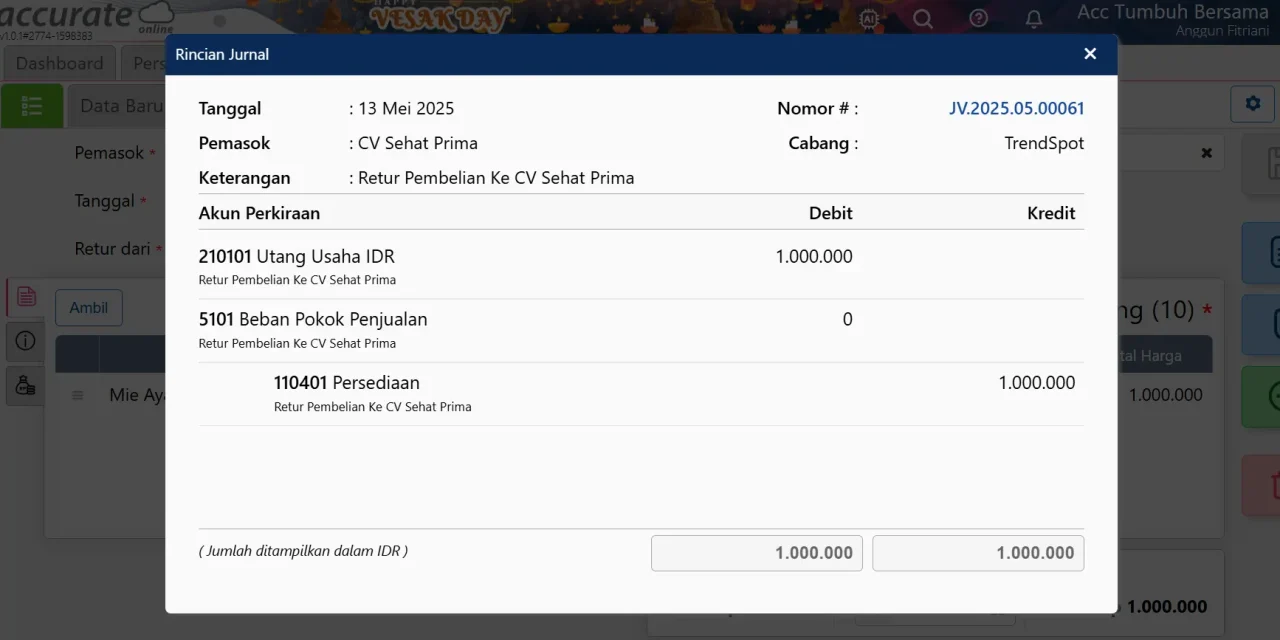Click the 5101 Beban Pokok Penjualan row

tap(641, 329)
